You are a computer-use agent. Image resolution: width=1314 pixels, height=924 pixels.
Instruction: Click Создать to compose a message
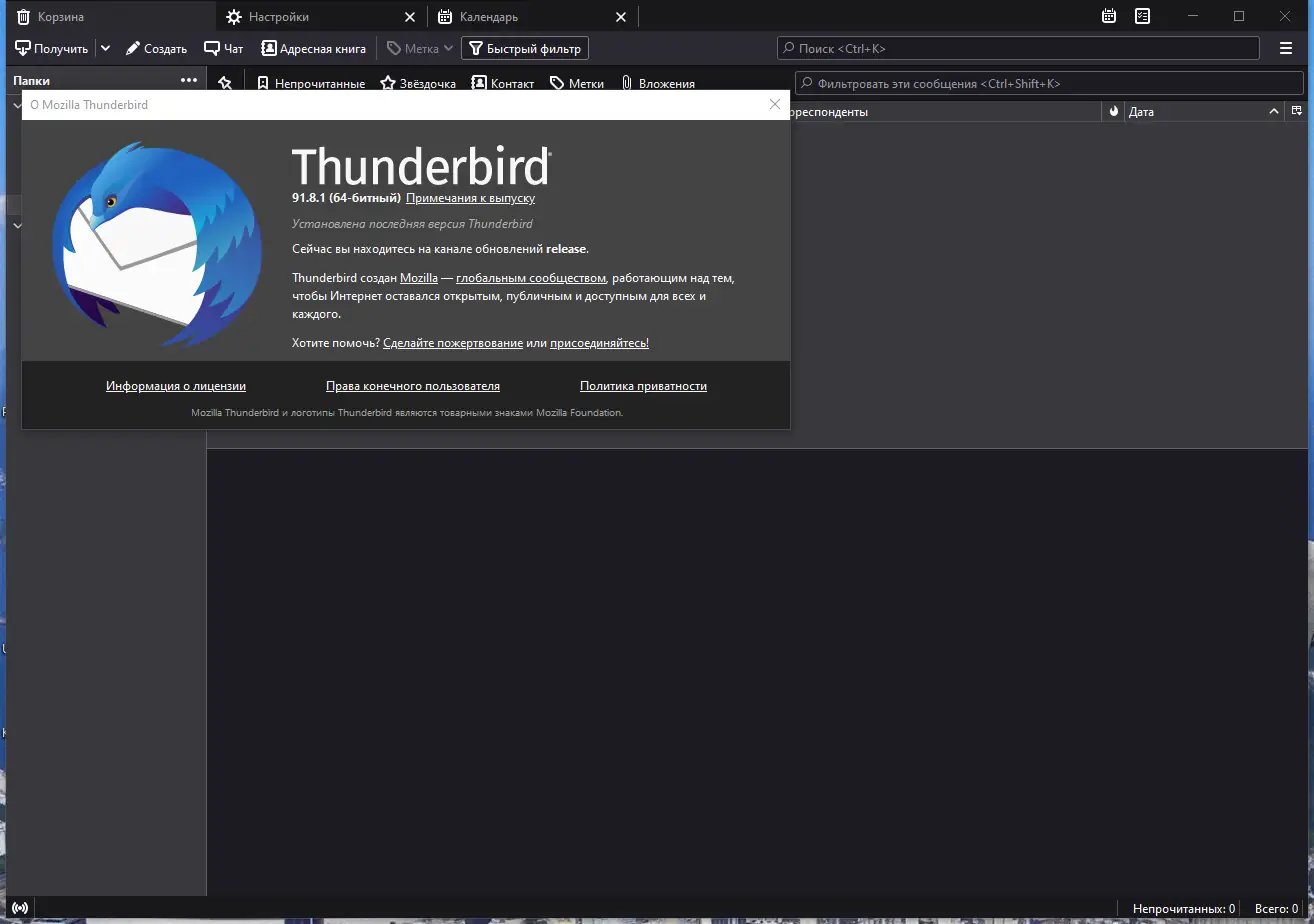pos(156,48)
